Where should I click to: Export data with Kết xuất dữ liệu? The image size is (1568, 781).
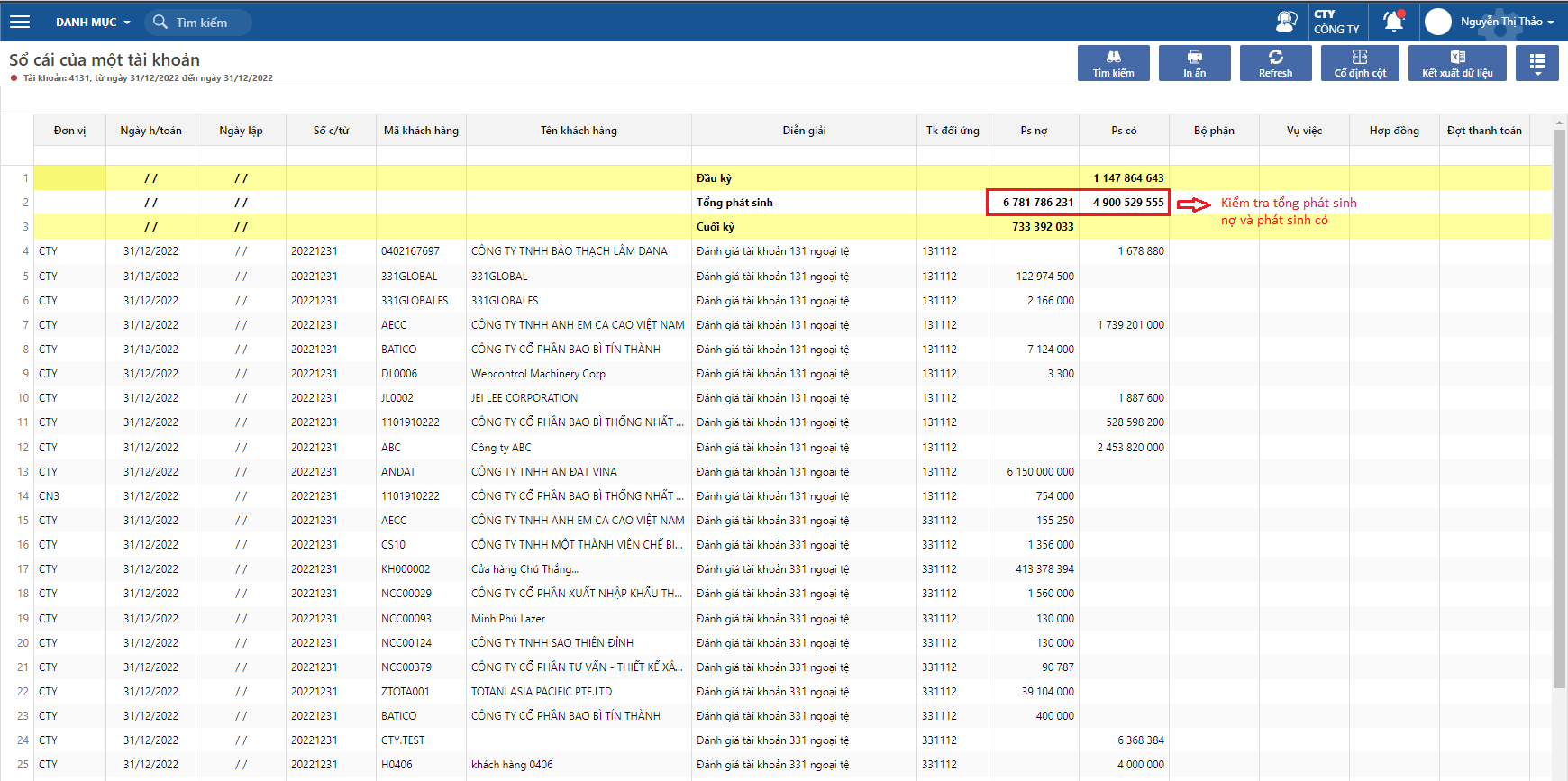point(1457,63)
